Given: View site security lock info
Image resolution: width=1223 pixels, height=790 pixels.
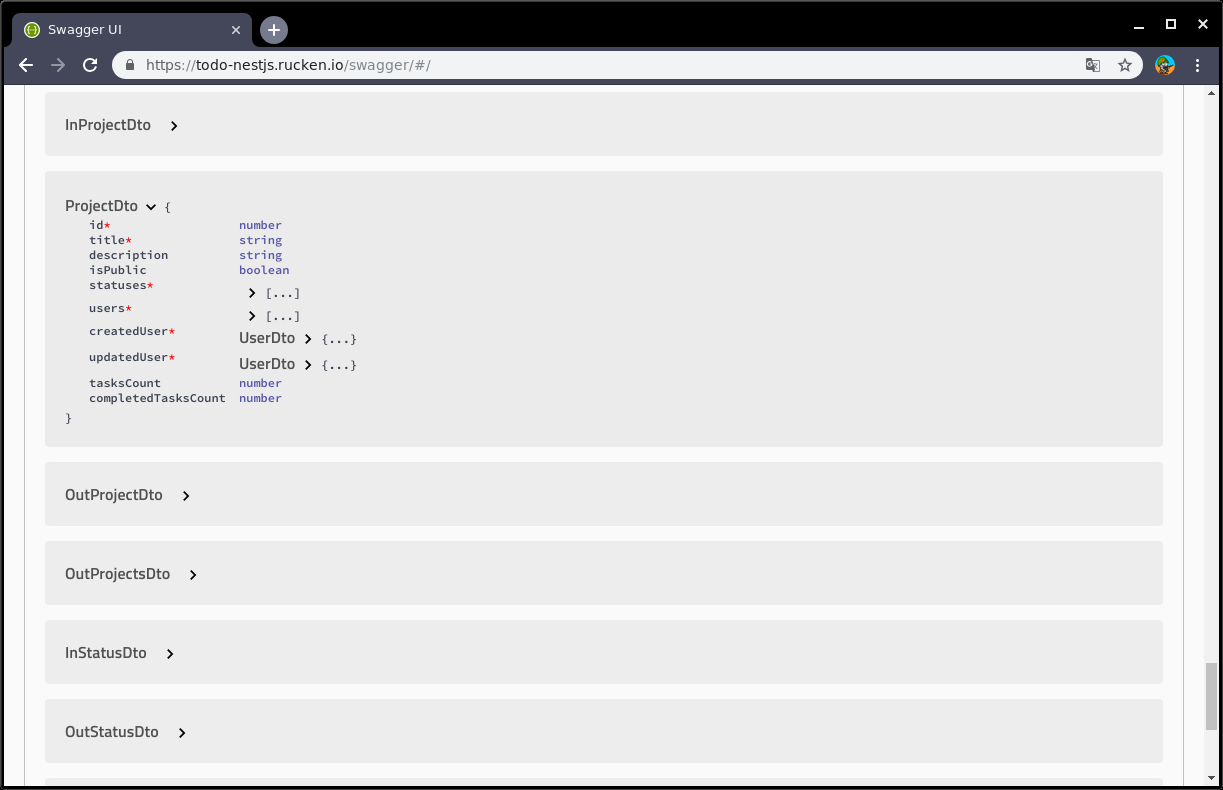Looking at the screenshot, I should (130, 65).
